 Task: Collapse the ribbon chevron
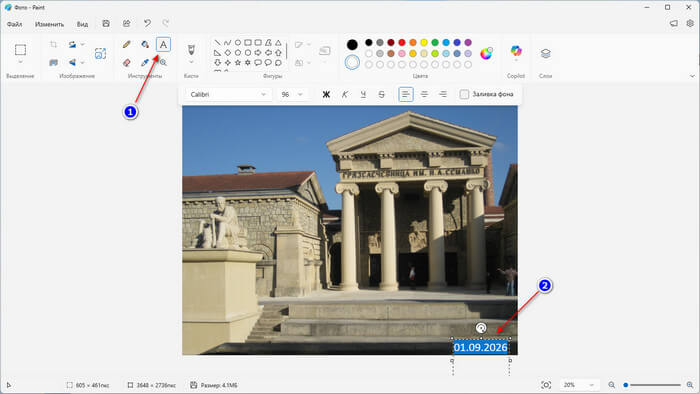point(692,76)
